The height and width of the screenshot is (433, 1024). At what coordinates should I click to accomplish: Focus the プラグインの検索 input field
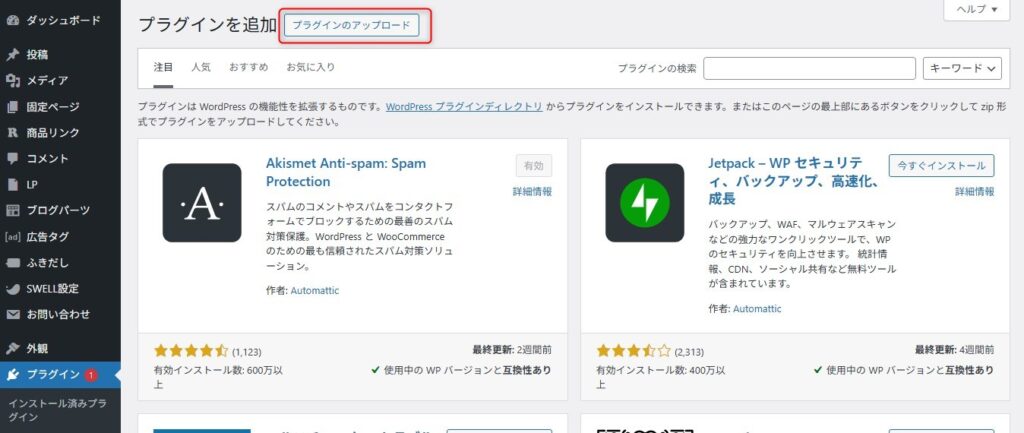[809, 68]
